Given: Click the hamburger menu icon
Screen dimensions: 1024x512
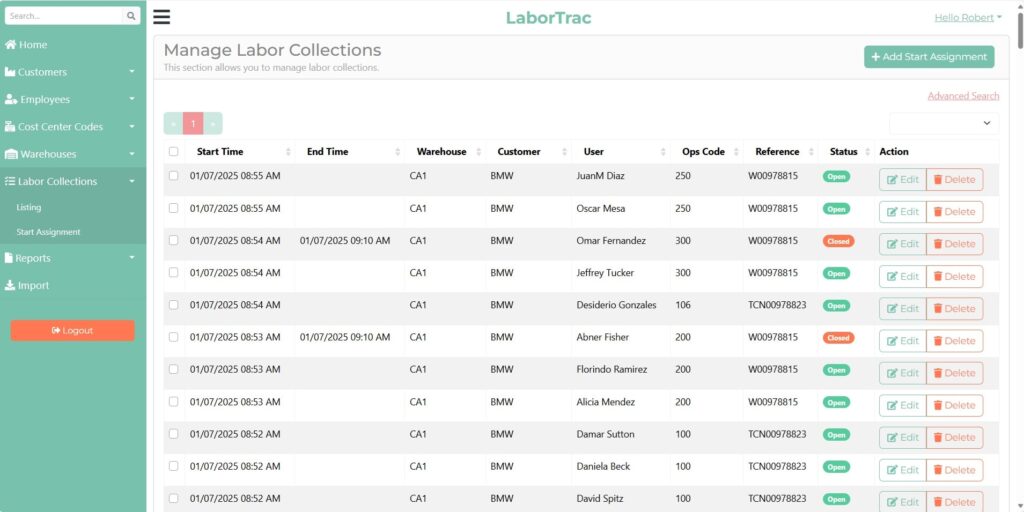Looking at the screenshot, I should coord(161,17).
